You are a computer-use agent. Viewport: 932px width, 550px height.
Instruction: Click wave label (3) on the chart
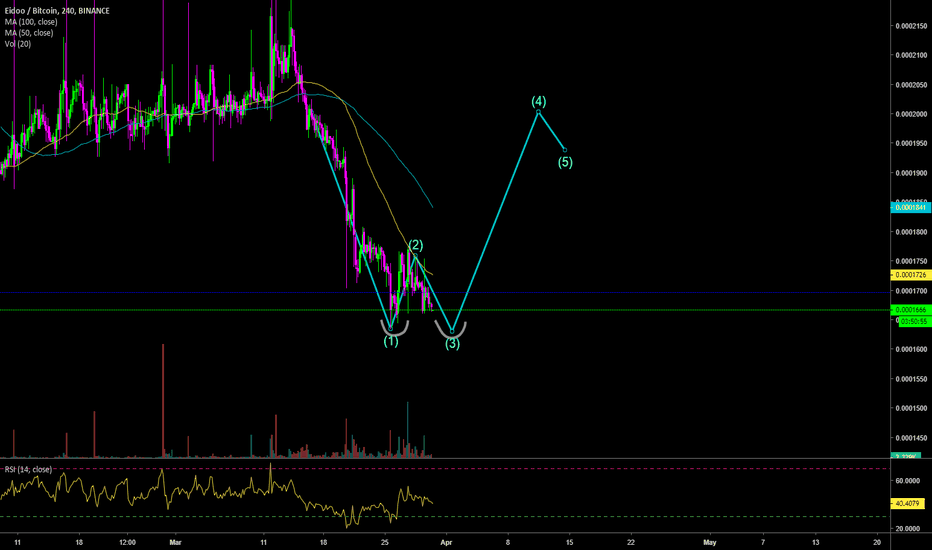coord(452,344)
